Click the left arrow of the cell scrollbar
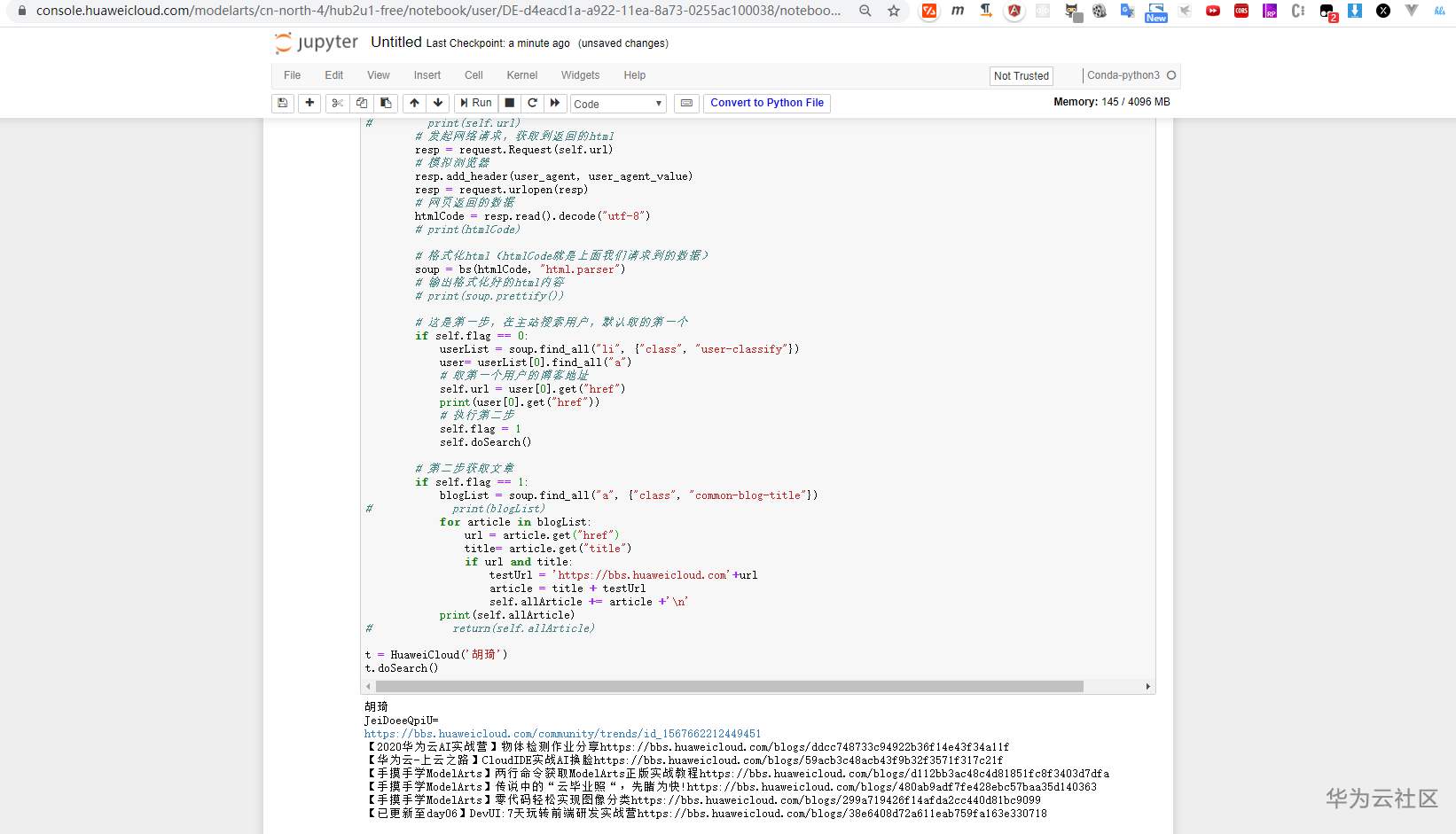 click(367, 687)
